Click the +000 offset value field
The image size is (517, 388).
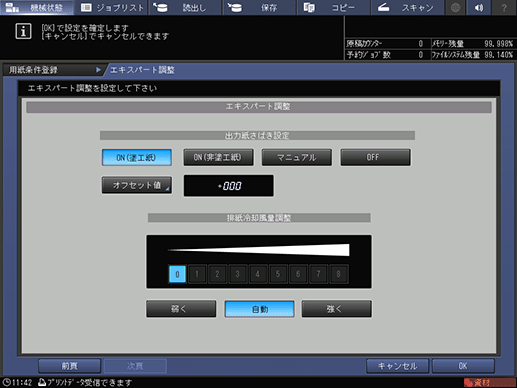tap(229, 186)
